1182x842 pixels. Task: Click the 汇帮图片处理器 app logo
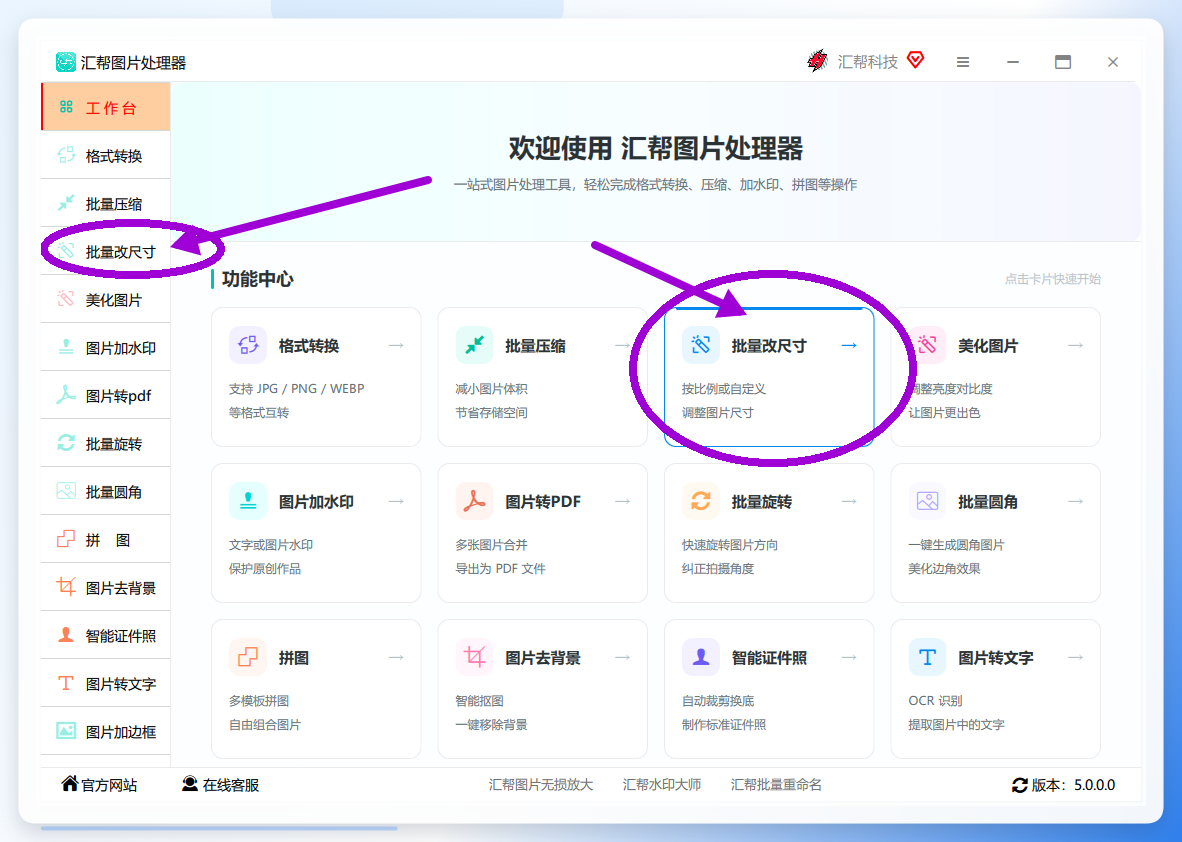click(66, 62)
